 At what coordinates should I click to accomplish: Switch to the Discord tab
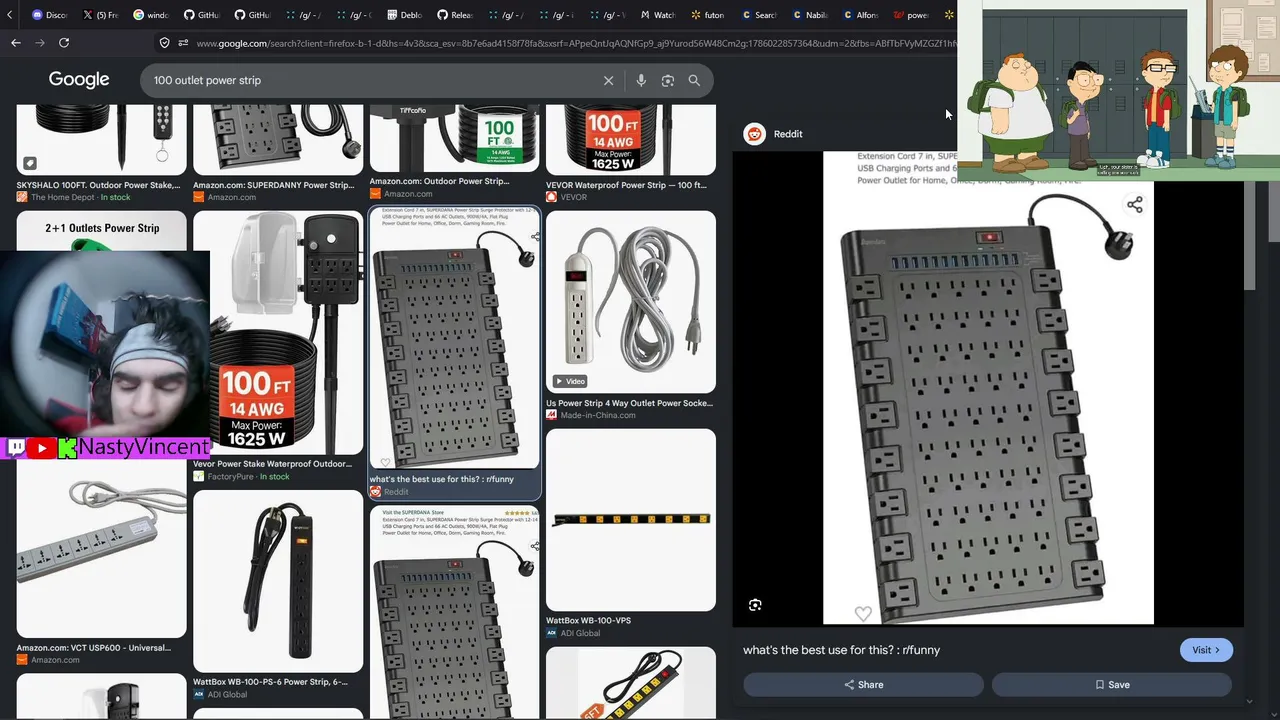pyautogui.click(x=50, y=15)
